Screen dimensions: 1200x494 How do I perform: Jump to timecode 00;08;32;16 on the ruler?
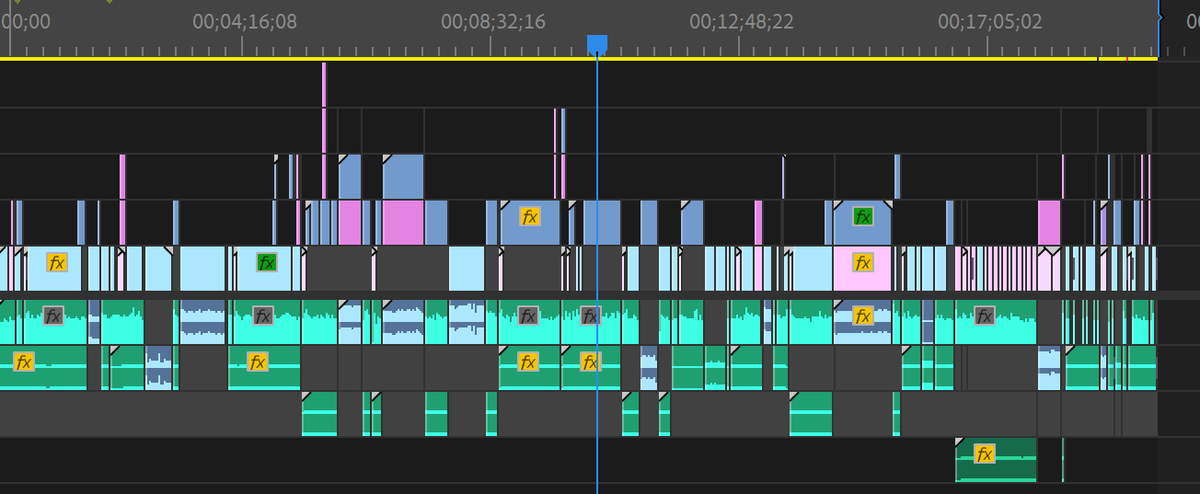point(494,22)
